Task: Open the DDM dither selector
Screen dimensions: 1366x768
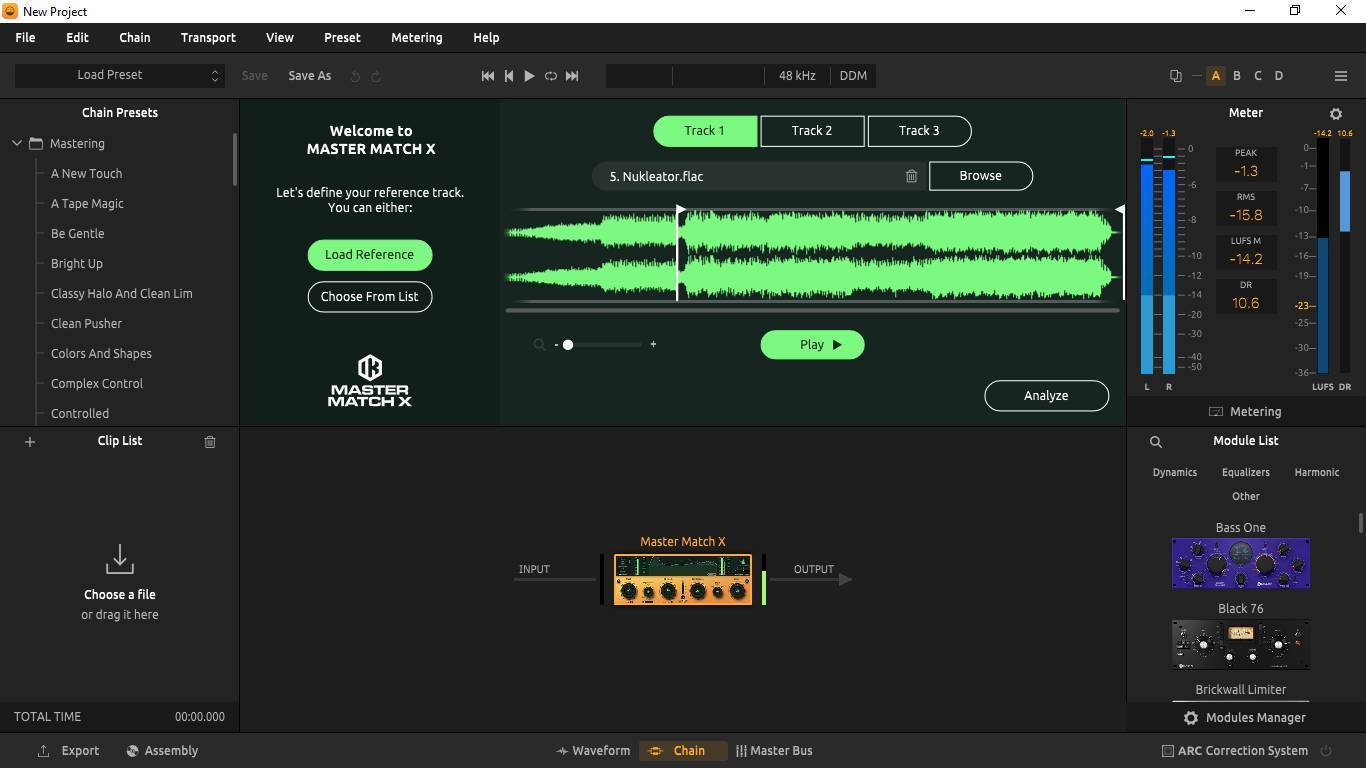Action: 853,76
